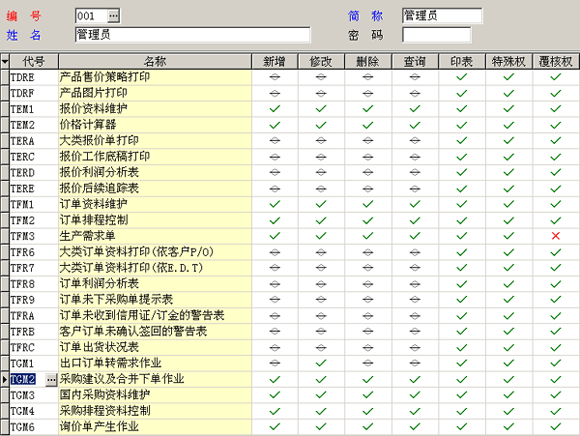Screen dimensions: 580x436
Task: Toggle 修改 permission for TEM2 价格计算器
Action: coord(321,125)
